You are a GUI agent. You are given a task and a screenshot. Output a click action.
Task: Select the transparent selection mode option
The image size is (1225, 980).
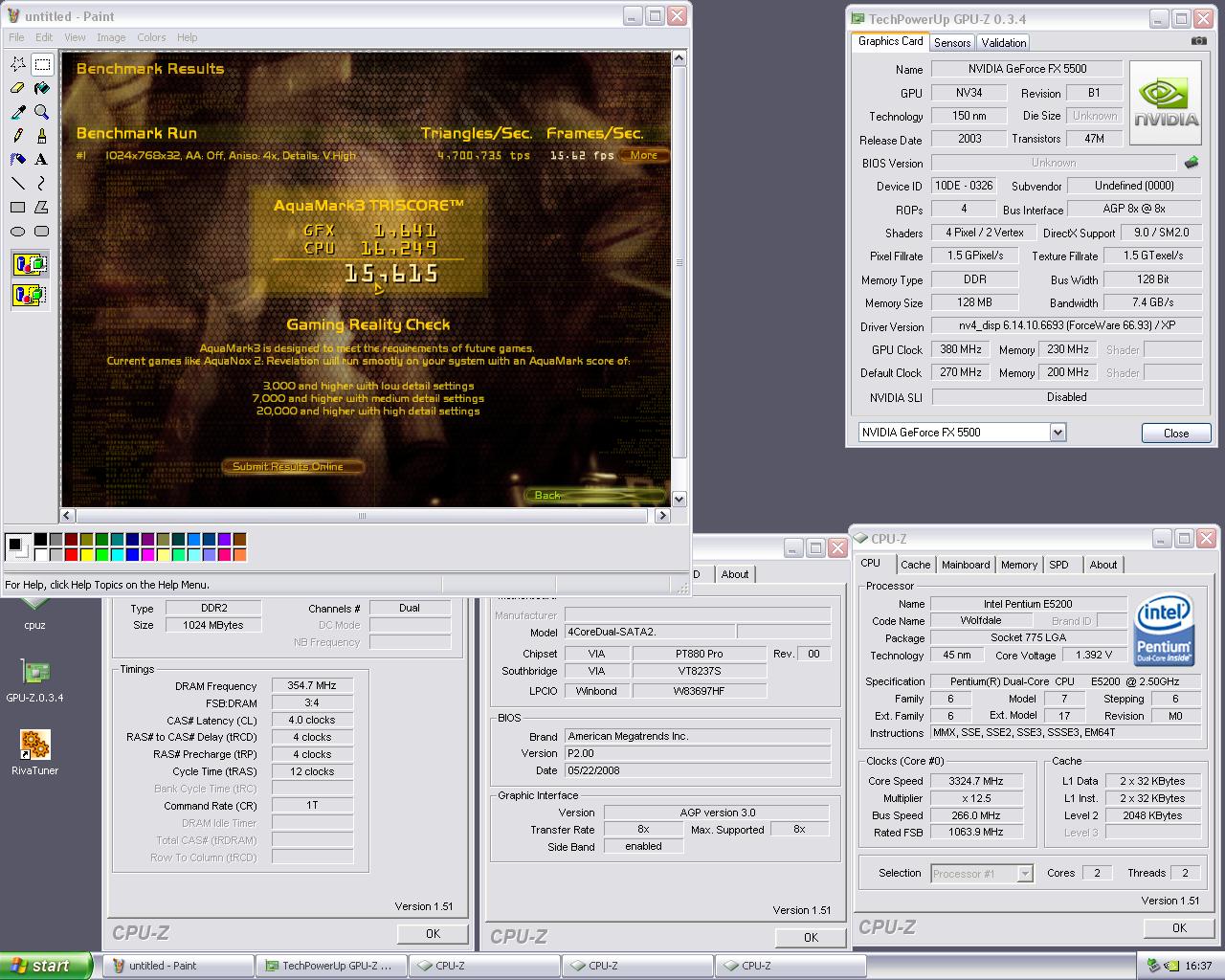[x=30, y=295]
